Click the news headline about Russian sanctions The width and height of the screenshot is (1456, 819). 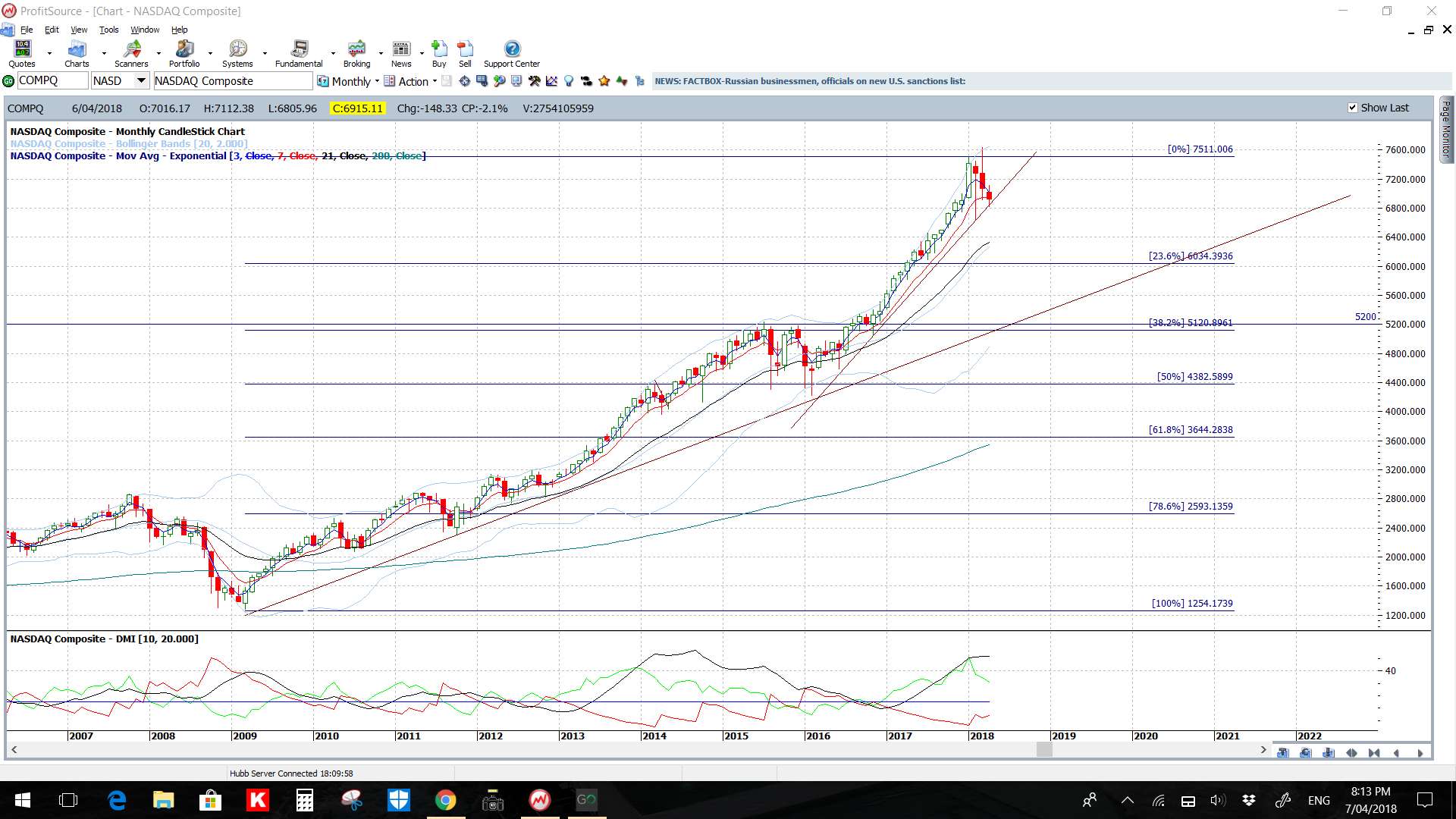pyautogui.click(x=810, y=81)
